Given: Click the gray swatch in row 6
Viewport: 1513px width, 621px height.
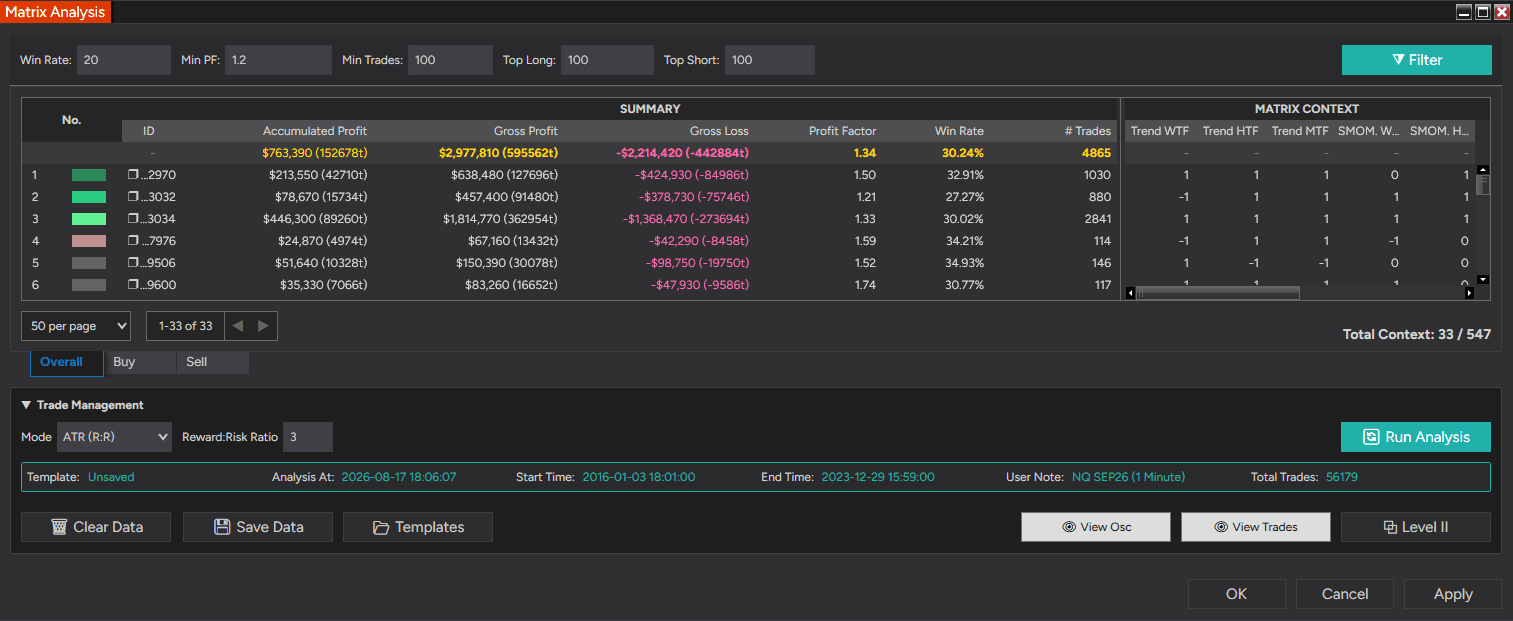Looking at the screenshot, I should point(89,285).
